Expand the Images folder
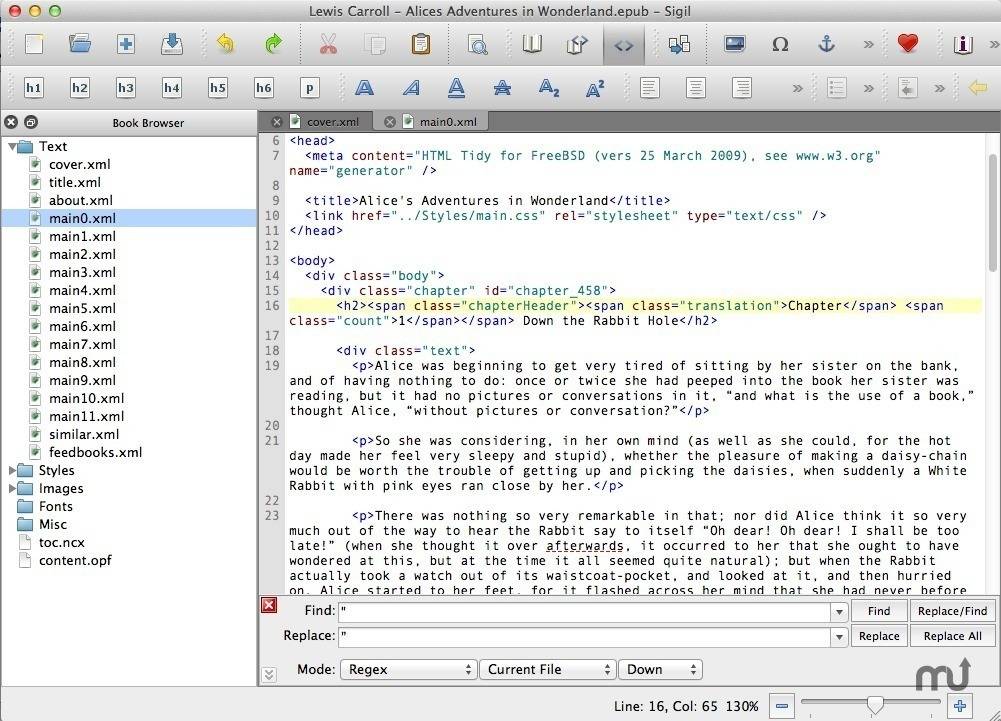Screen dimensions: 1001x721 click(x=11, y=489)
